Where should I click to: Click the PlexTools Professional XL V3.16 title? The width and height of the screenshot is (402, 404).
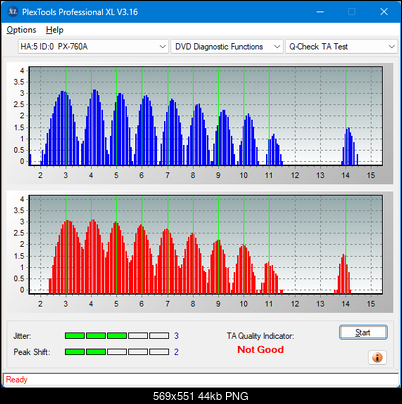point(80,12)
